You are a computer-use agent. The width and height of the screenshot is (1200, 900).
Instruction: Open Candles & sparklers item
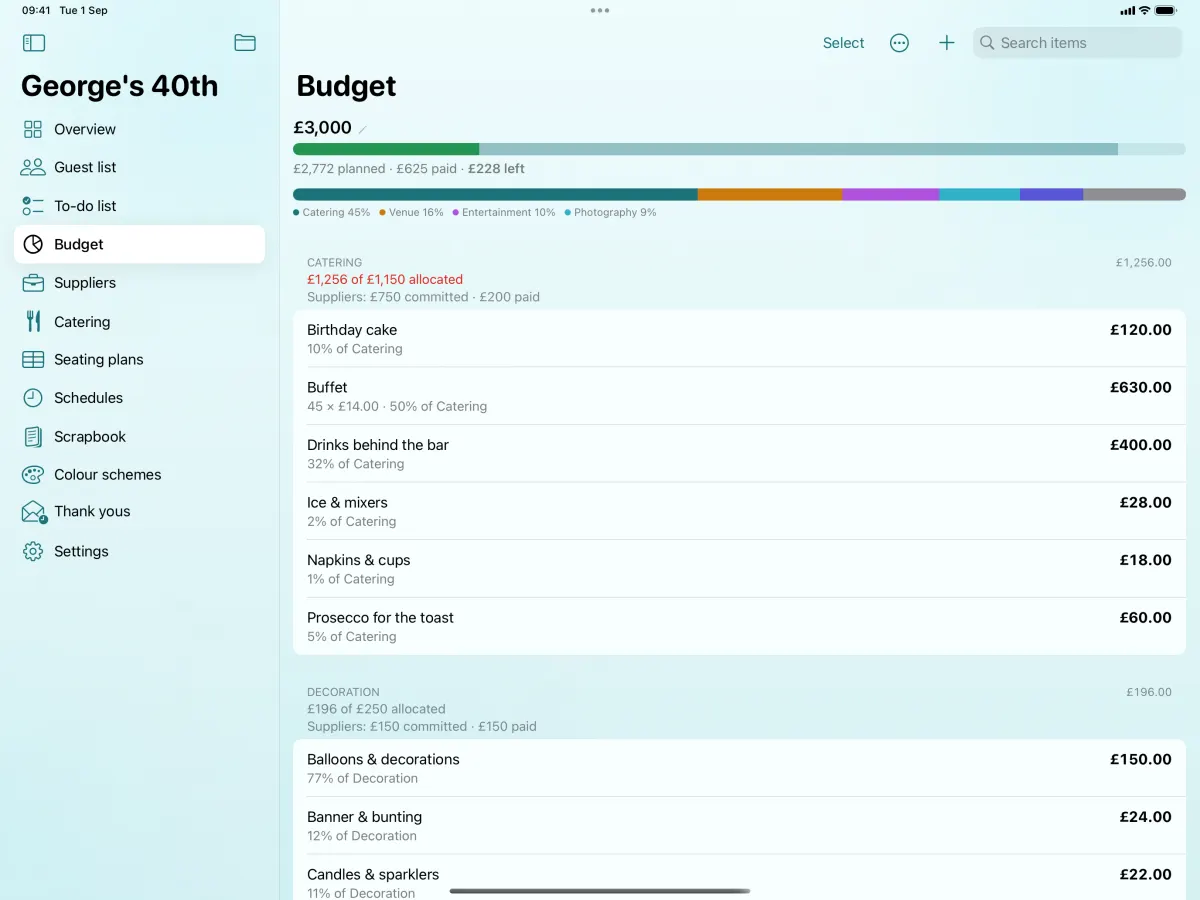[739, 878]
